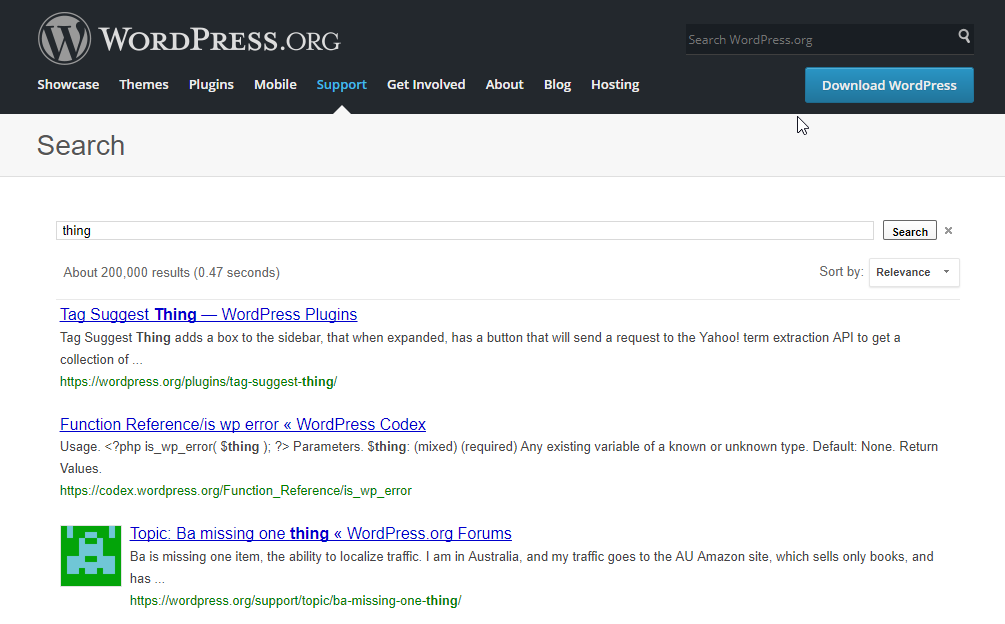Viewport: 1005px width, 624px height.
Task: Clear the search with the X icon
Action: 949,231
